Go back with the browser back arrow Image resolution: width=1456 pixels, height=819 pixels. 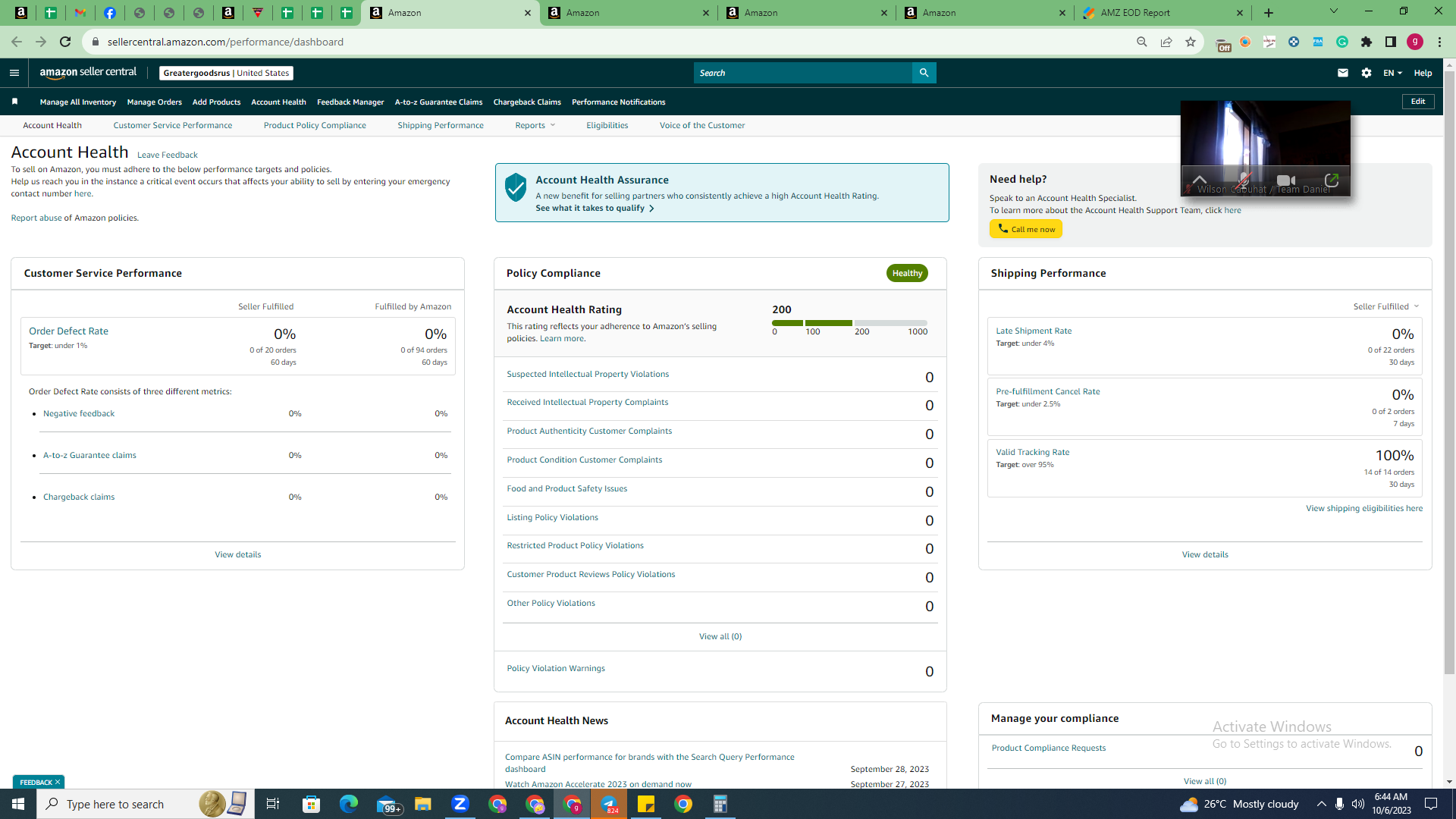click(x=17, y=42)
